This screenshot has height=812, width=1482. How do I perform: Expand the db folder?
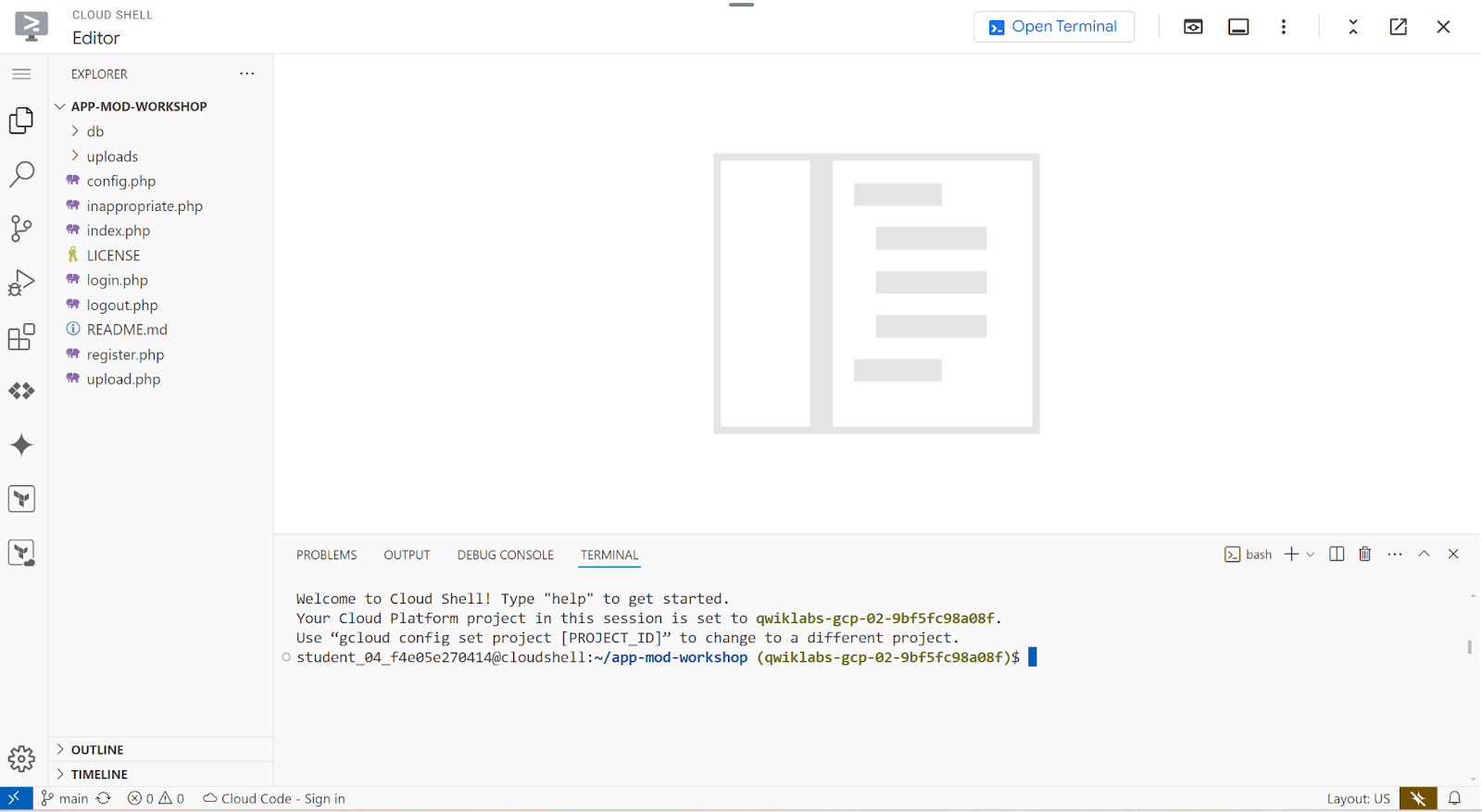(94, 131)
